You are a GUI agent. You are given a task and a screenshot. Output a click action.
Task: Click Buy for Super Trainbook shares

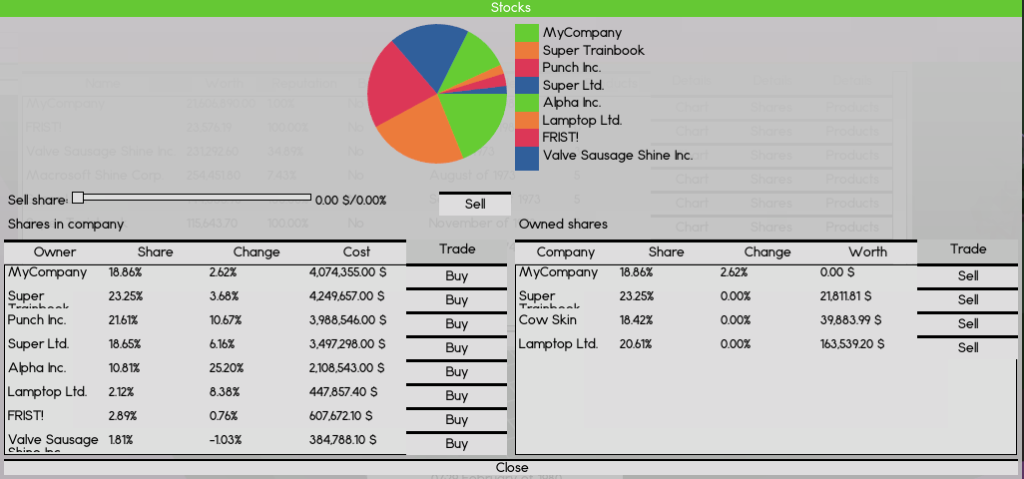click(x=456, y=300)
